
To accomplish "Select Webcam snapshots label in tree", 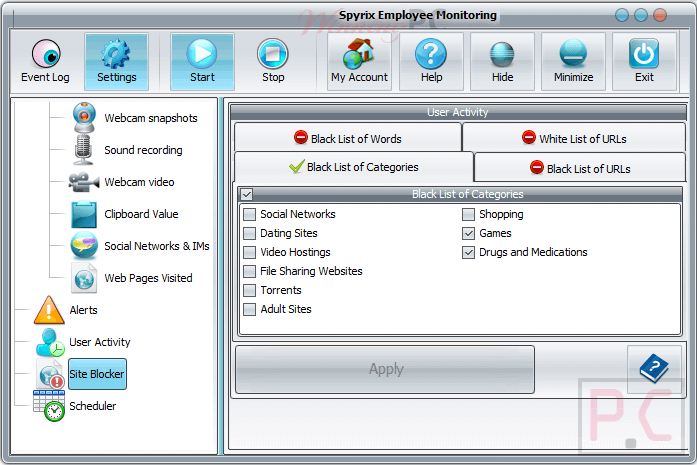I will [x=151, y=118].
